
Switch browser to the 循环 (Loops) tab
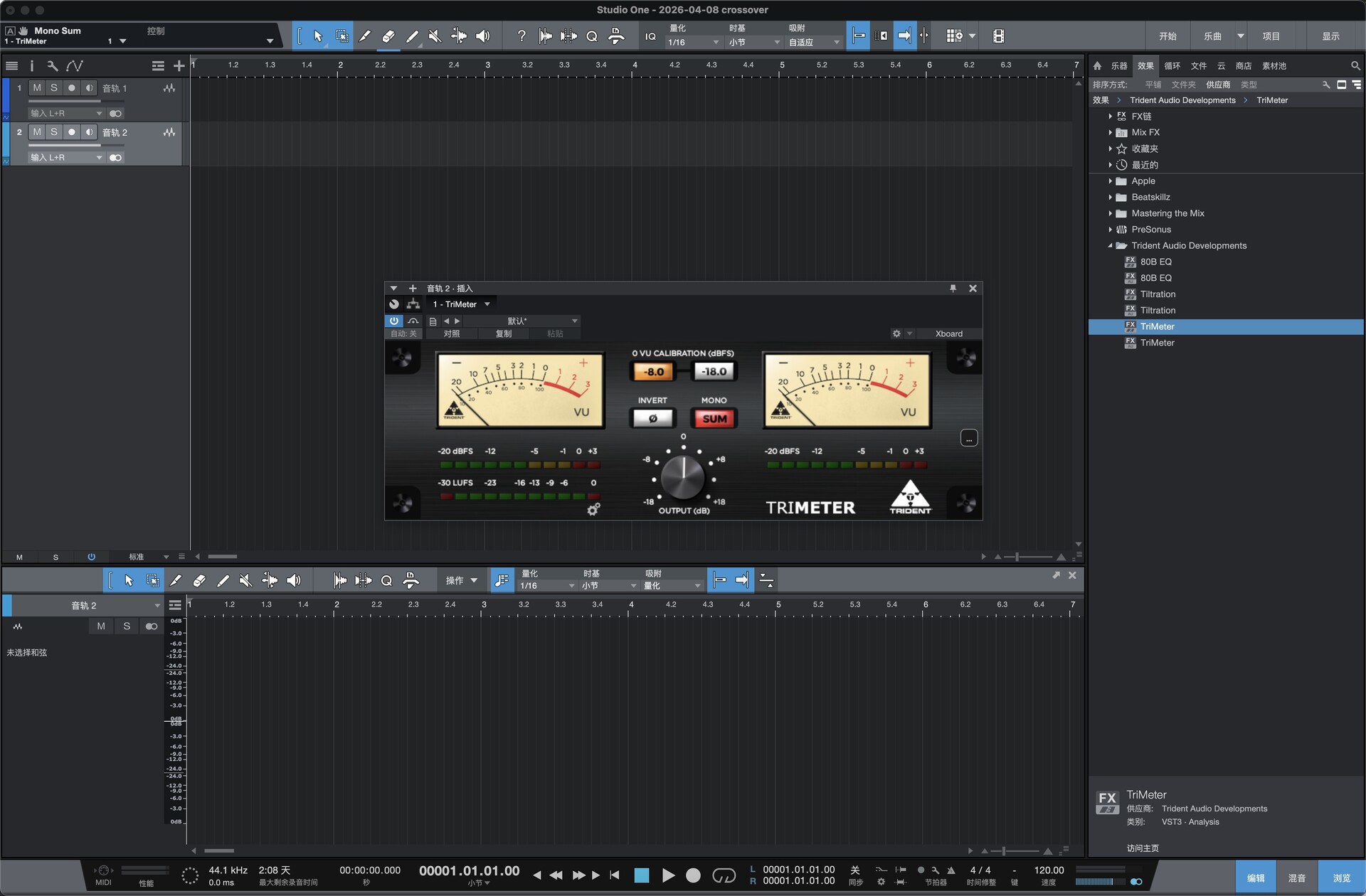click(1172, 66)
